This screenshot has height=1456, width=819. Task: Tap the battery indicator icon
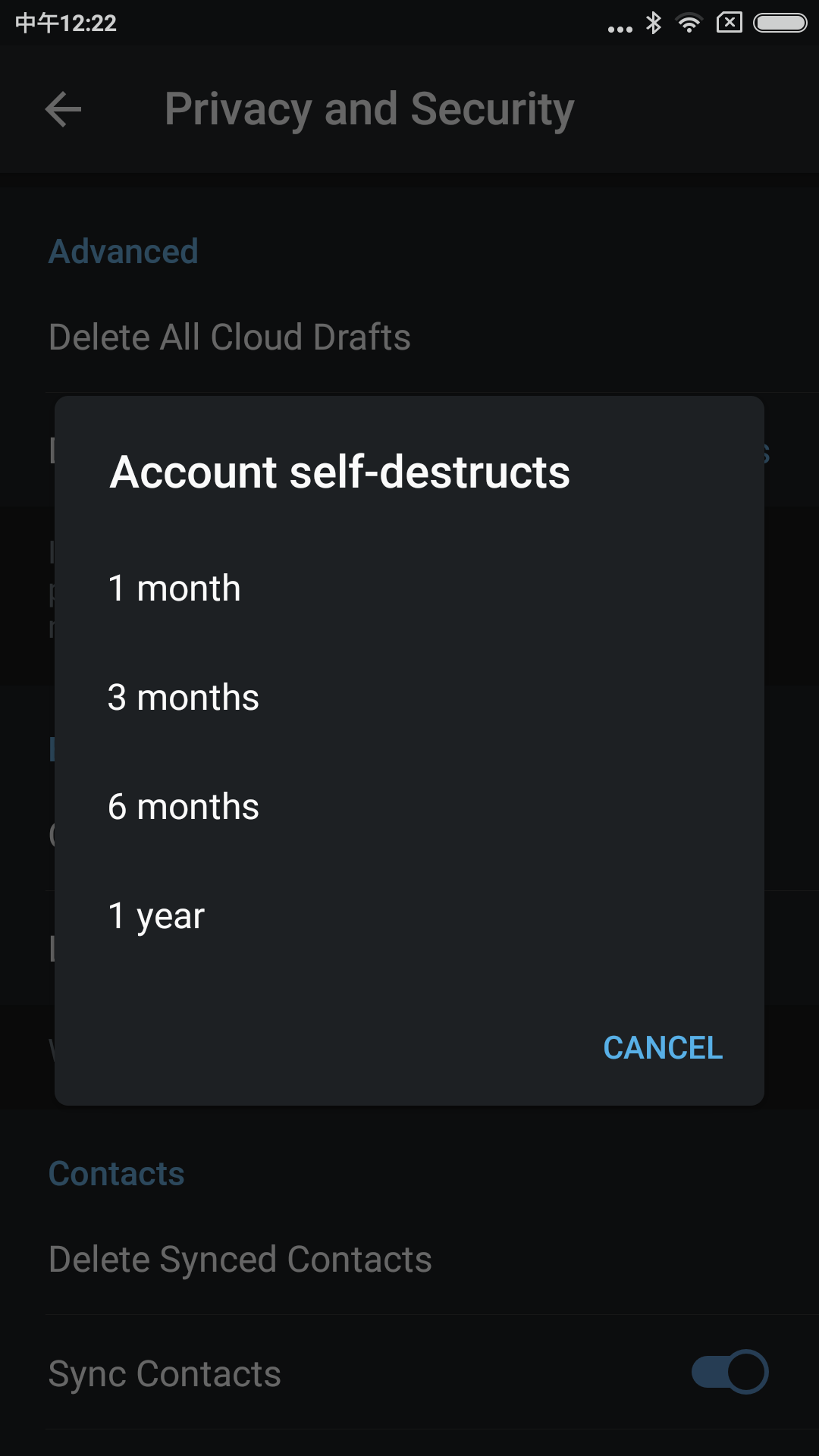pyautogui.click(x=780, y=23)
